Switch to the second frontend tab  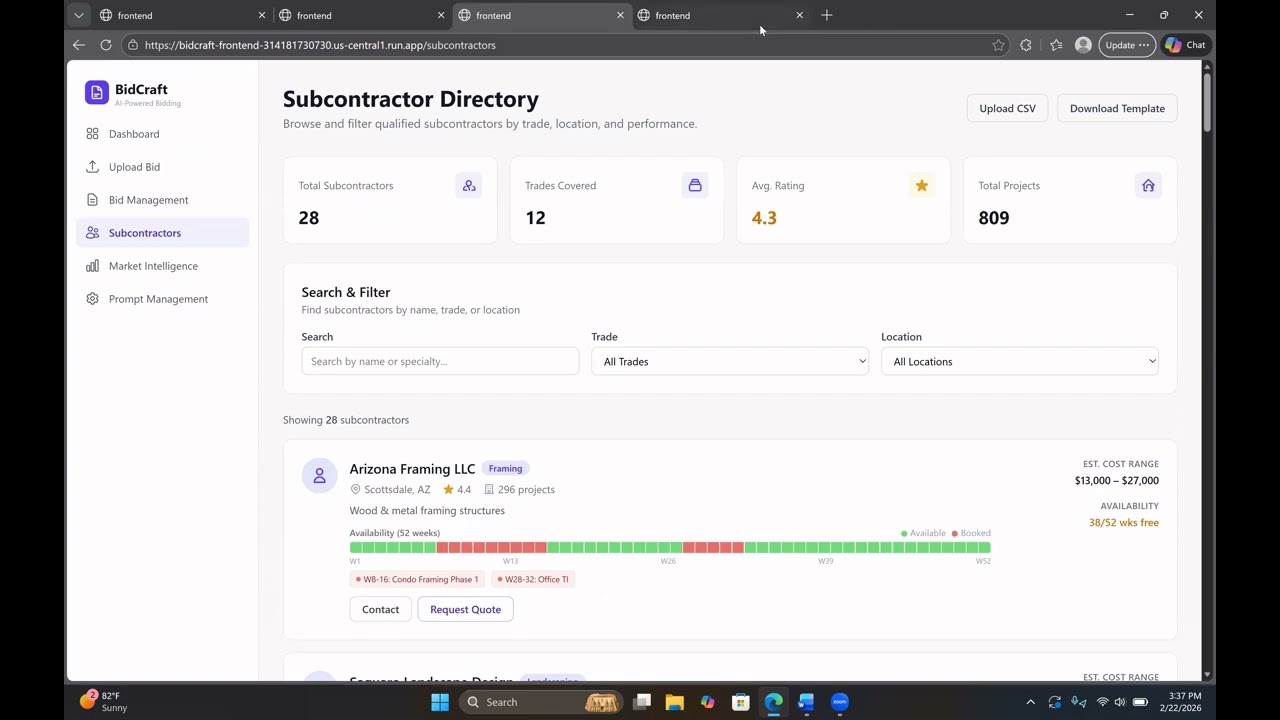coord(362,15)
